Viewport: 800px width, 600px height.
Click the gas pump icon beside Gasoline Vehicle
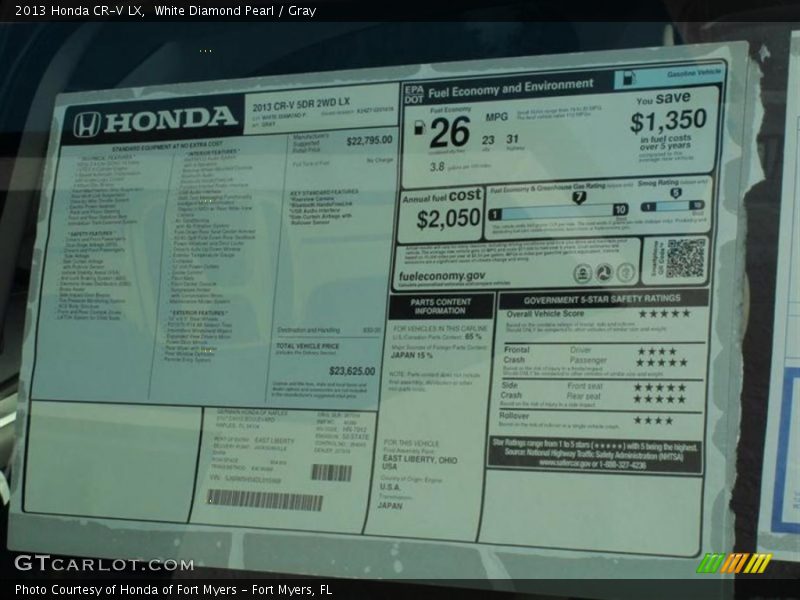pos(629,78)
